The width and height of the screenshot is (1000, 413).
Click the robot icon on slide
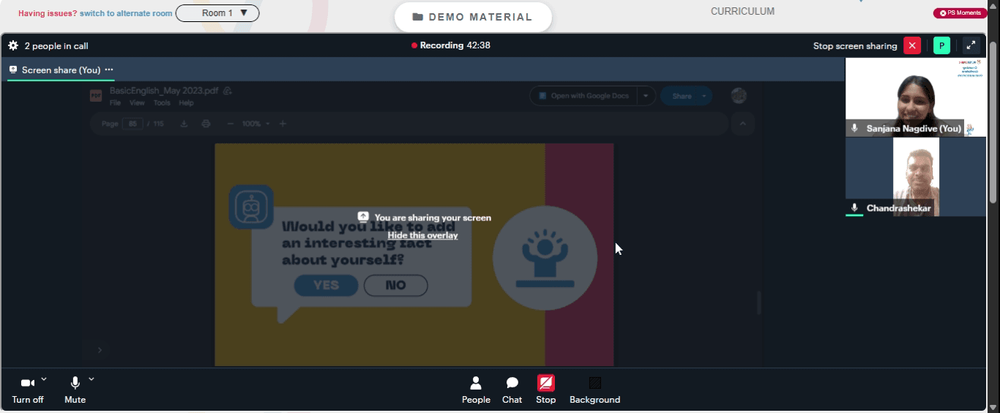coord(251,207)
